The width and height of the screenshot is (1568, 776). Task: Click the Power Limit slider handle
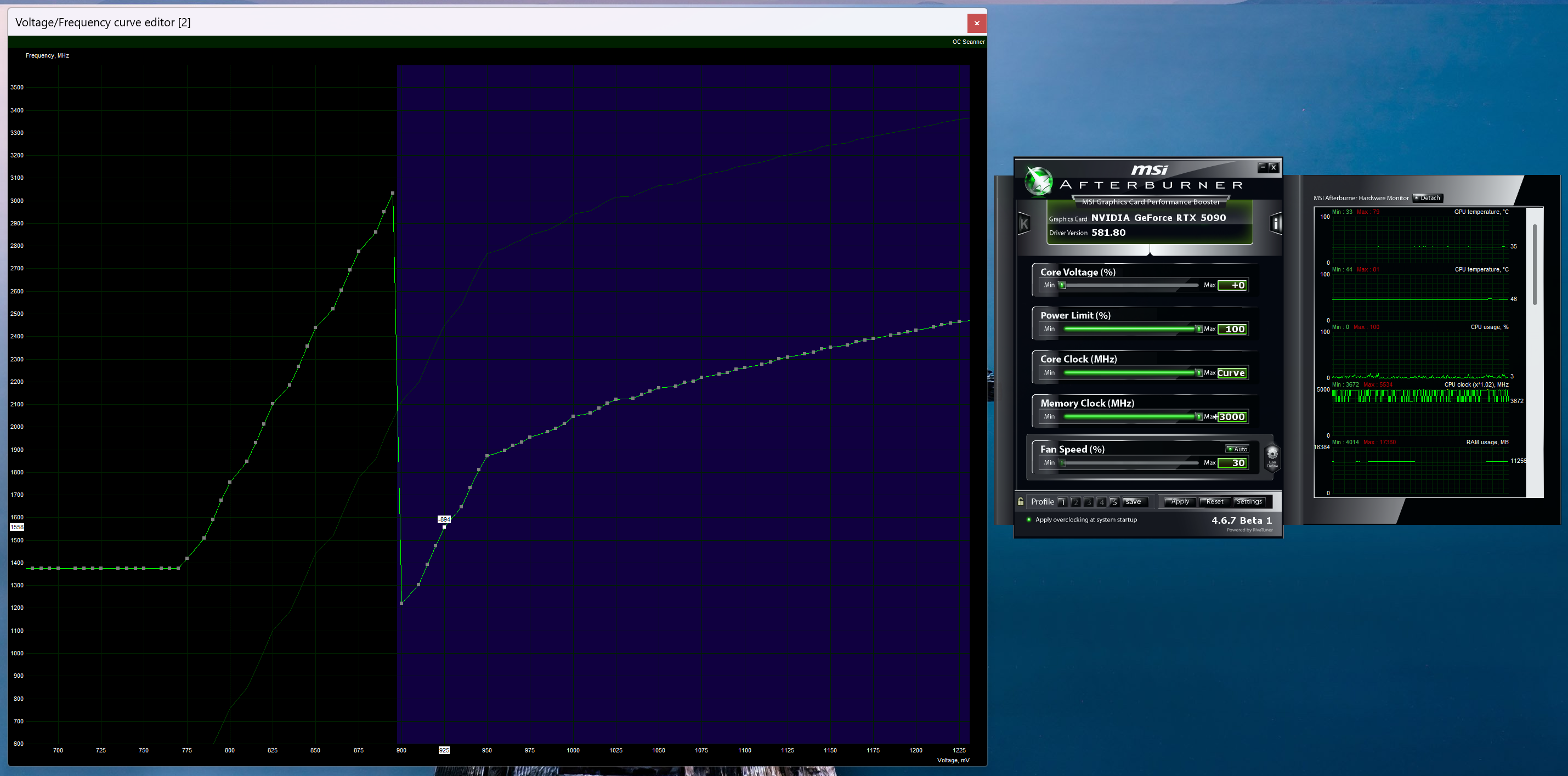point(1198,329)
